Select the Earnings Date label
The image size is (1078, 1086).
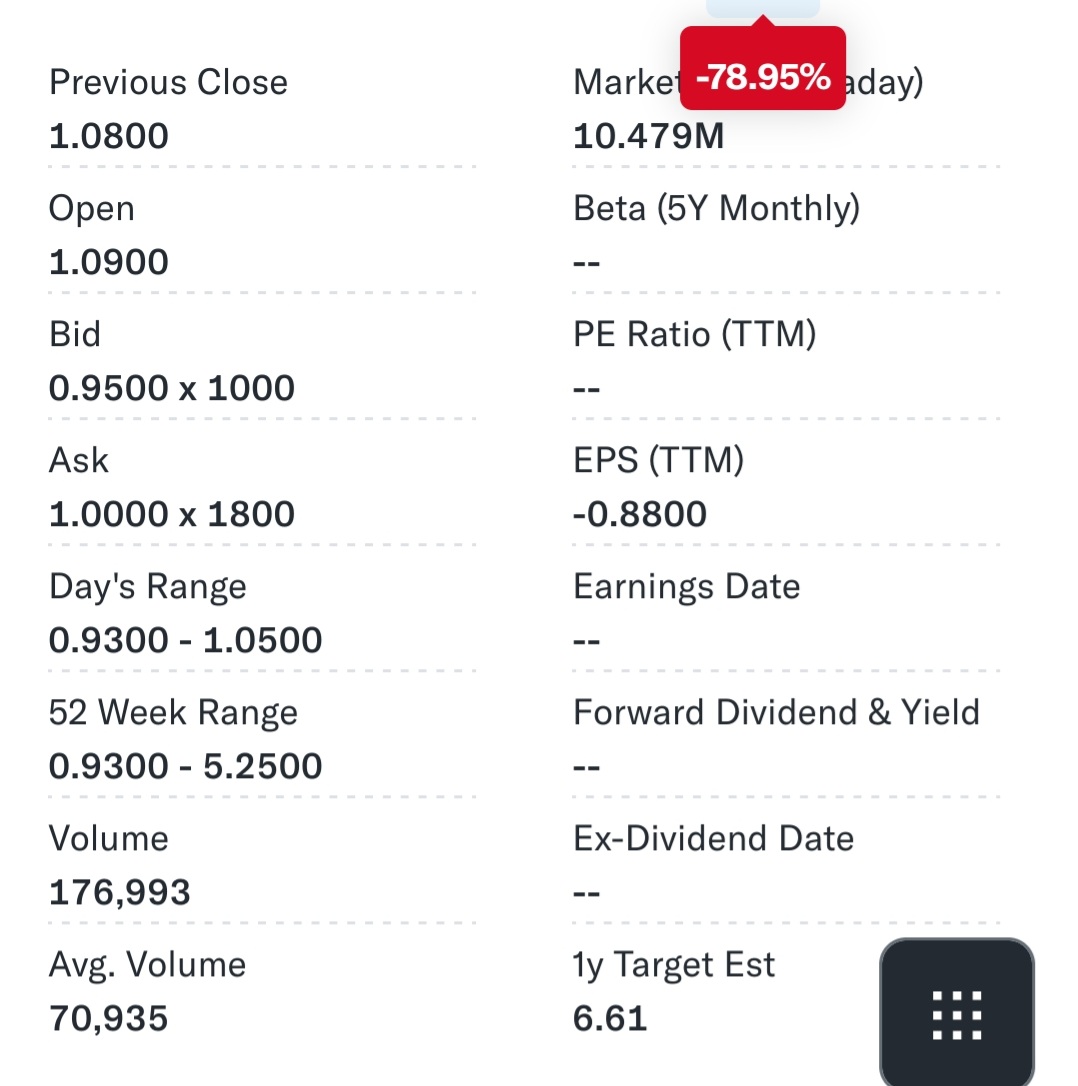[687, 586]
